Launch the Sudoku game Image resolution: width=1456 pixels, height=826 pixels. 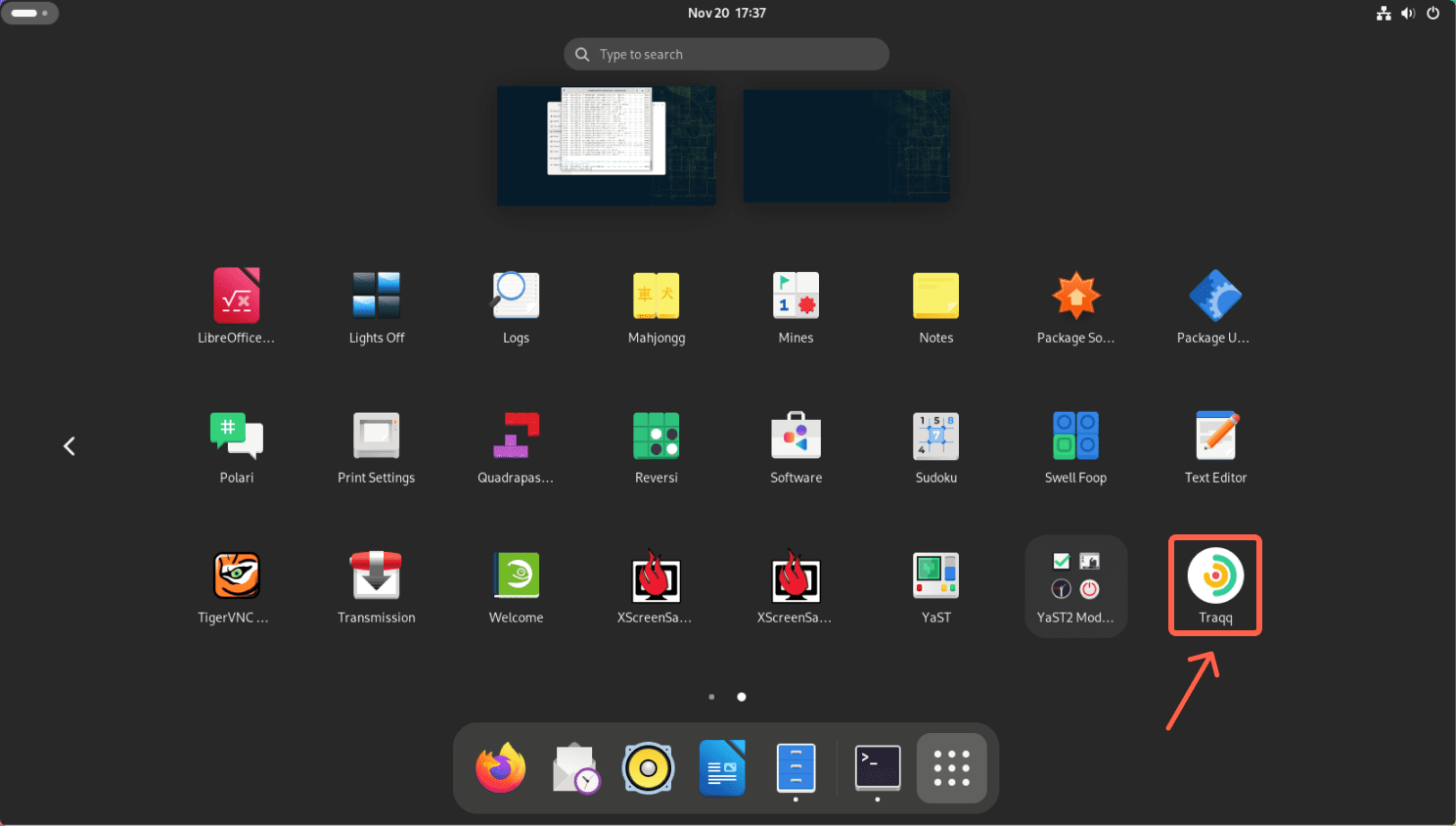(x=936, y=436)
